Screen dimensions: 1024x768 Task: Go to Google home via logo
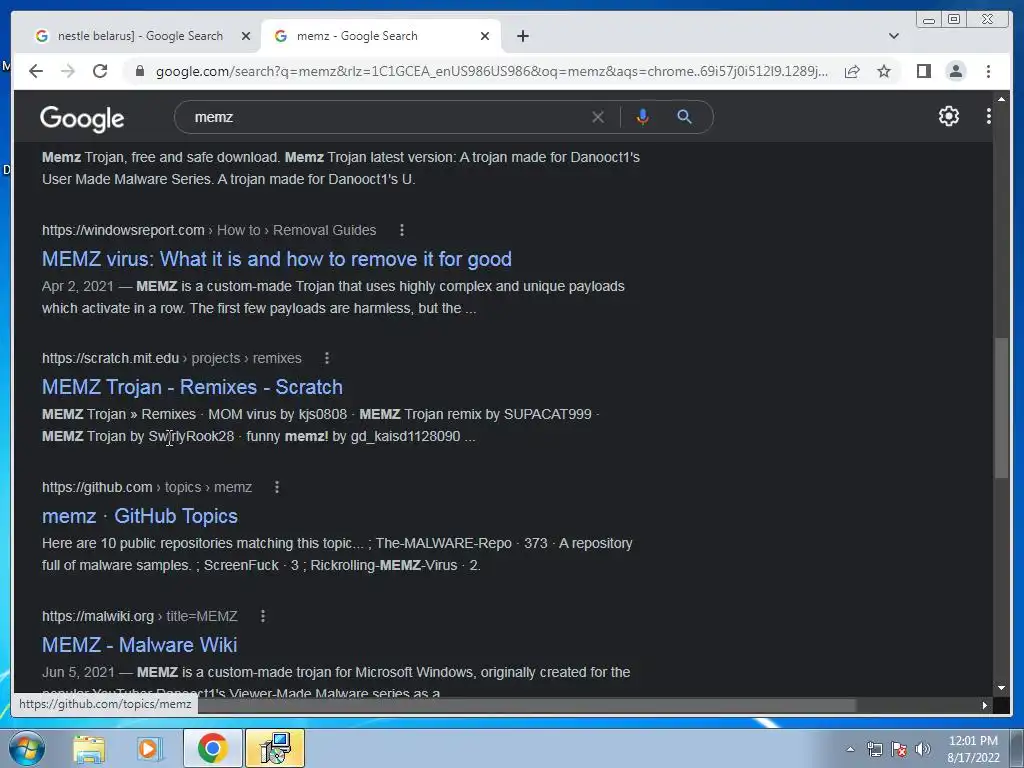click(x=82, y=118)
